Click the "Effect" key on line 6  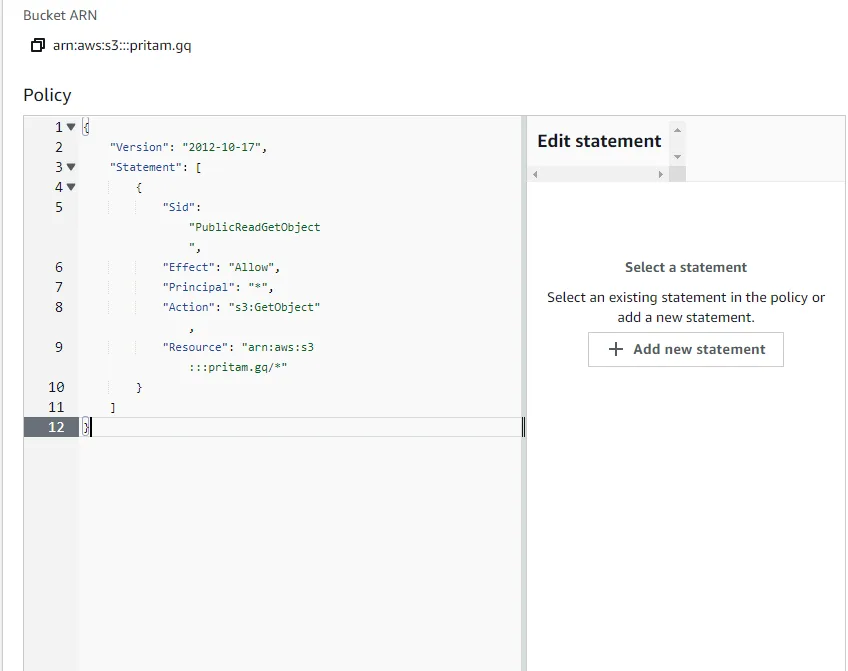click(189, 267)
